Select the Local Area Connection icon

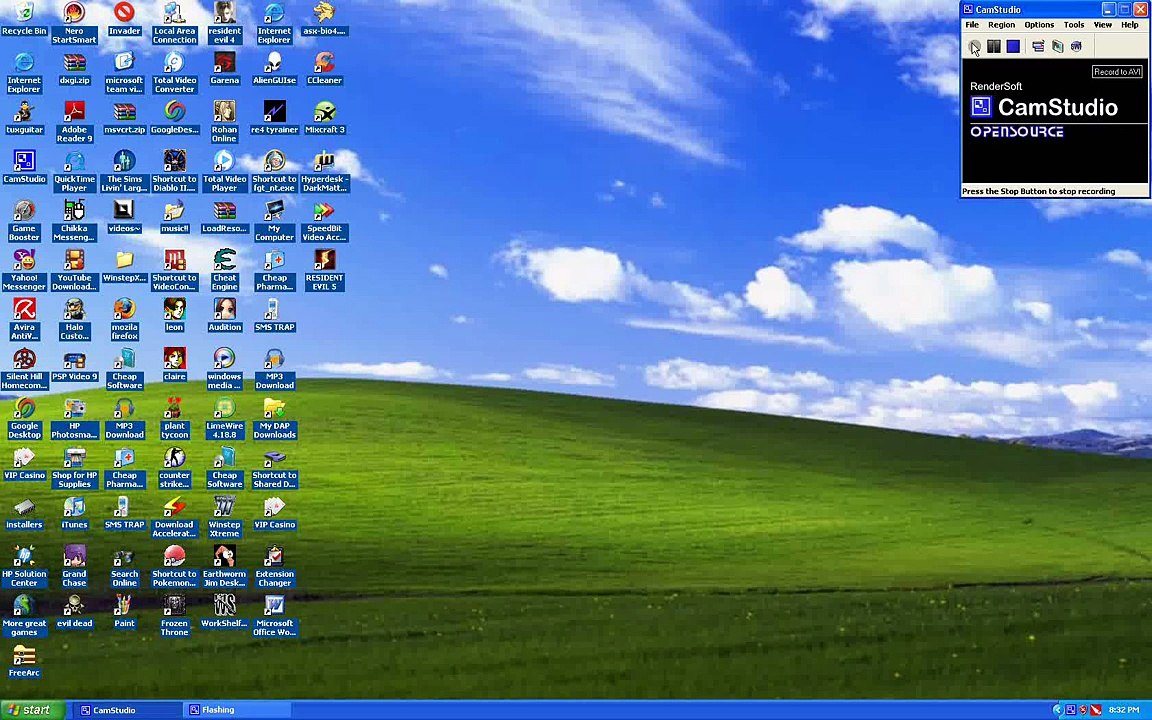click(x=174, y=23)
